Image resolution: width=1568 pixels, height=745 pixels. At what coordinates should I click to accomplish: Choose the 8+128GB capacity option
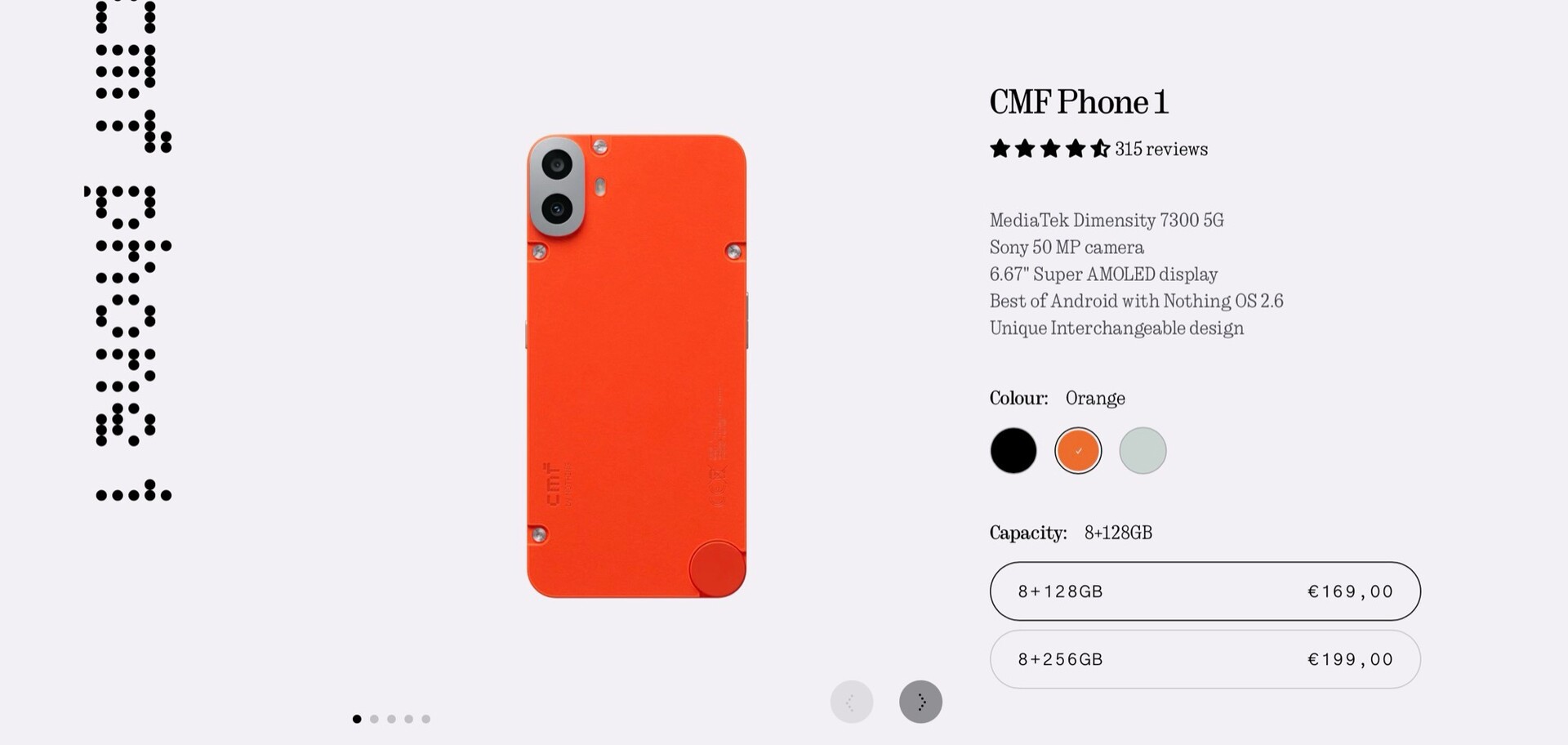(x=1205, y=591)
